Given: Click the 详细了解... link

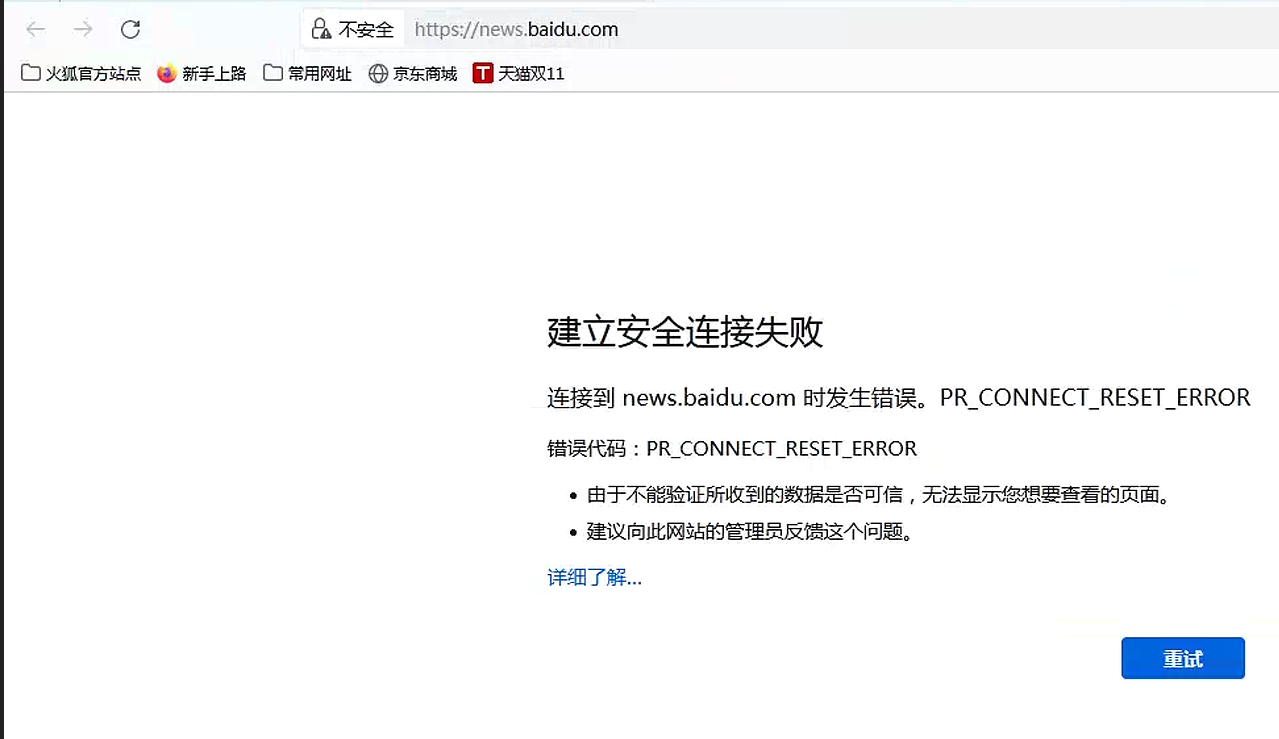Looking at the screenshot, I should pos(594,577).
